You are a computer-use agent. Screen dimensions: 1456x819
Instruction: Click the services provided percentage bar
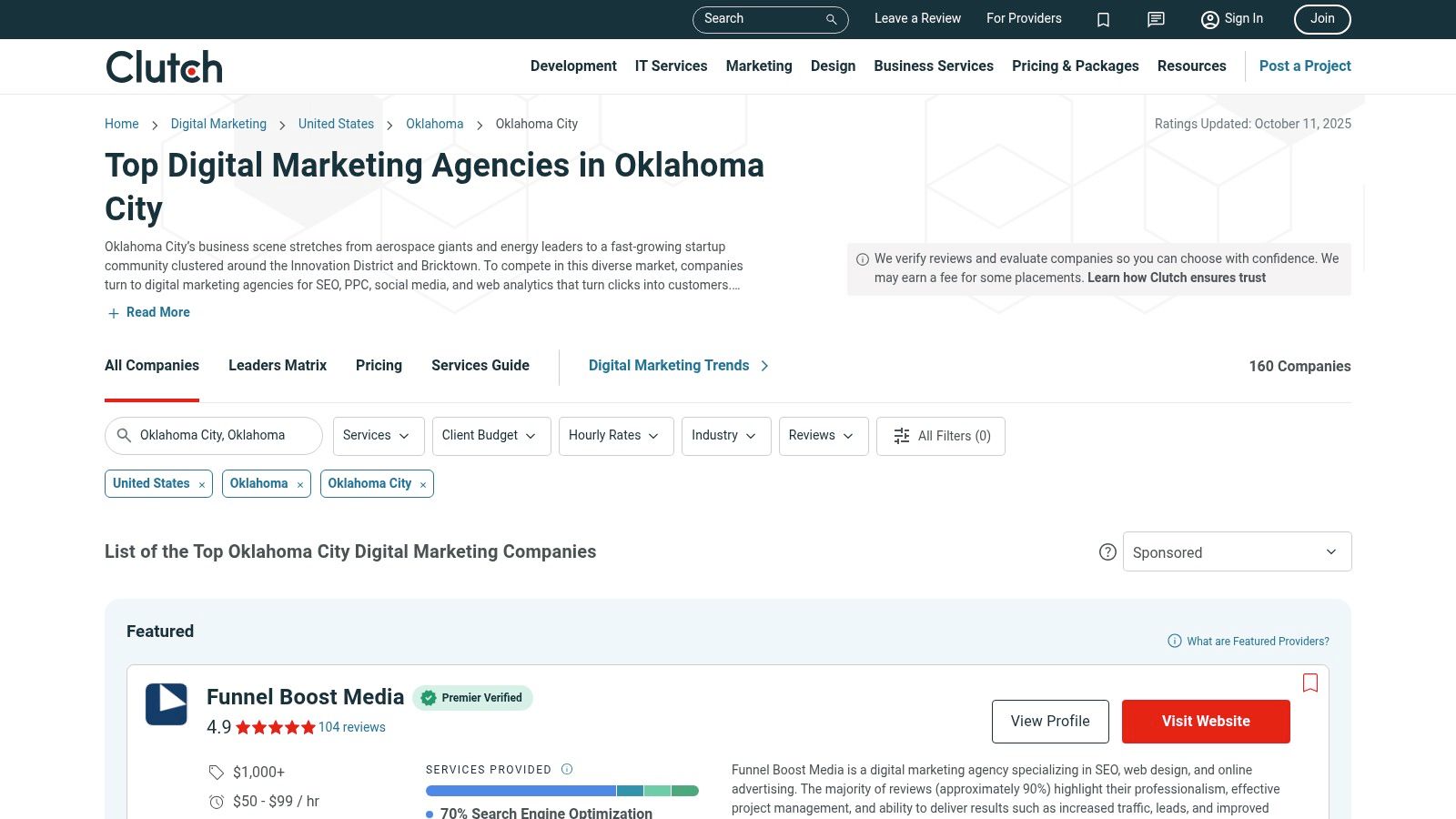click(561, 791)
